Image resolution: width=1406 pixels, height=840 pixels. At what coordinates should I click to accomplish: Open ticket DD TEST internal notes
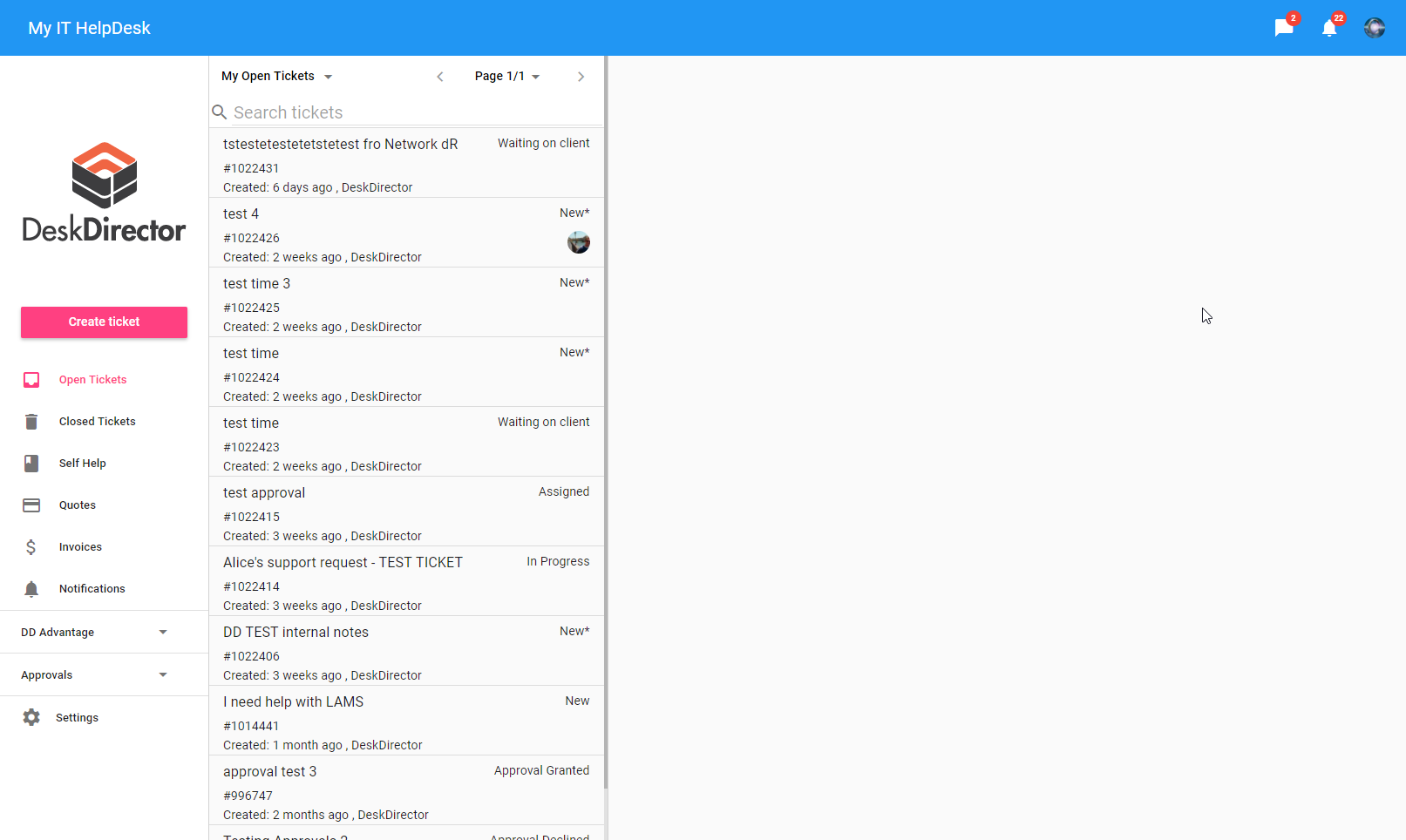(406, 651)
